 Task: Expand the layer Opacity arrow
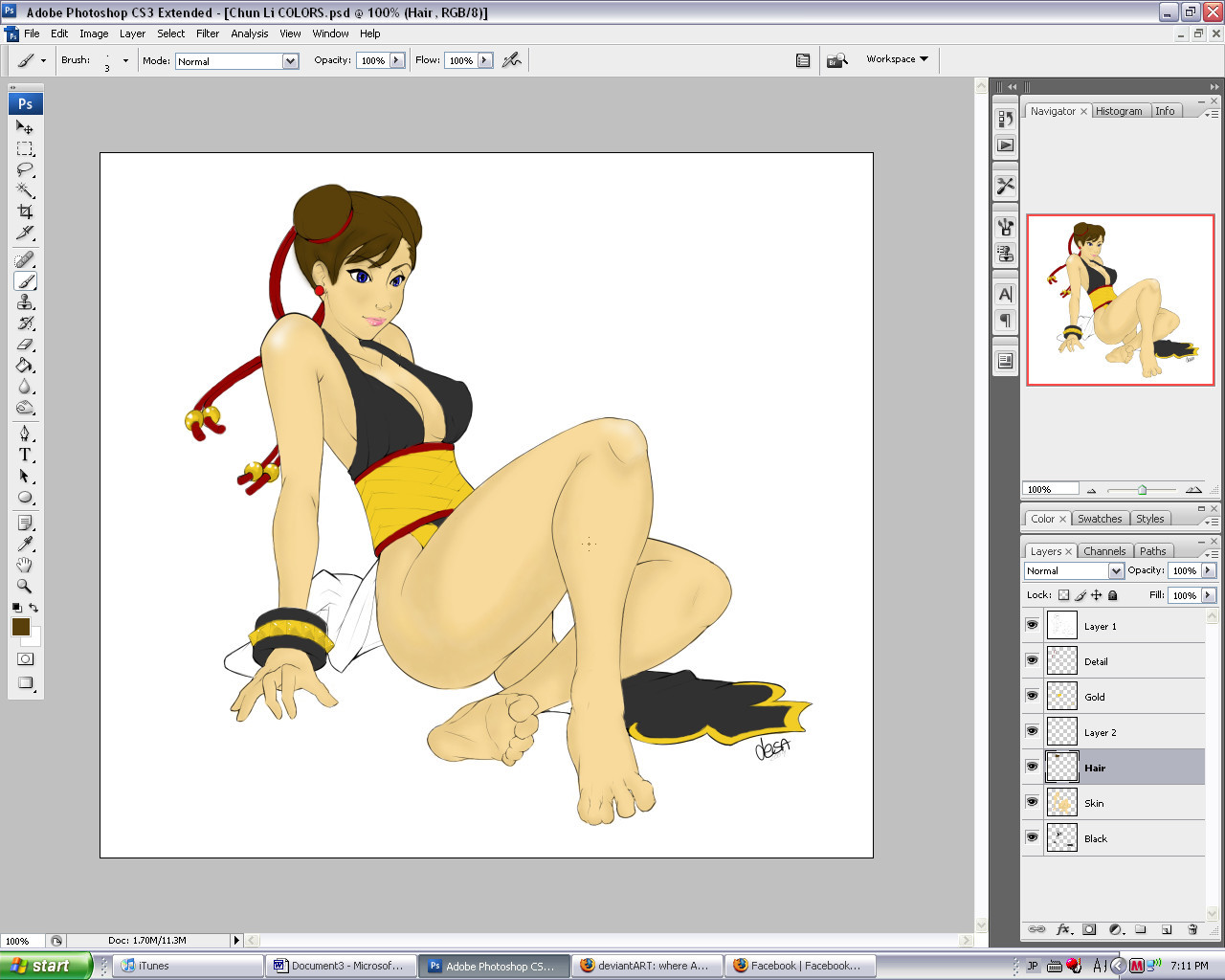pyautogui.click(x=1208, y=570)
